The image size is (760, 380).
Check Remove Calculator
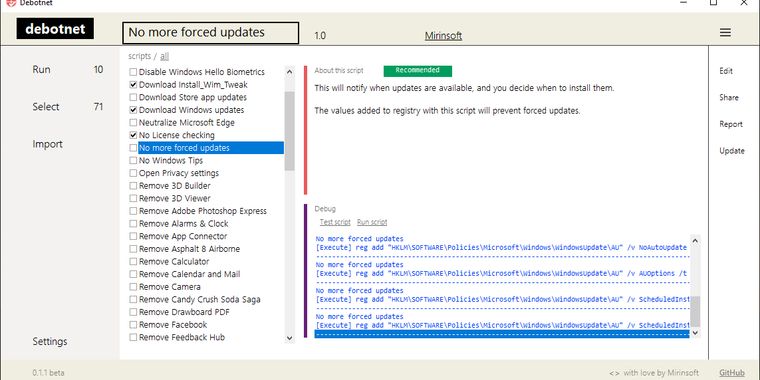tap(133, 261)
